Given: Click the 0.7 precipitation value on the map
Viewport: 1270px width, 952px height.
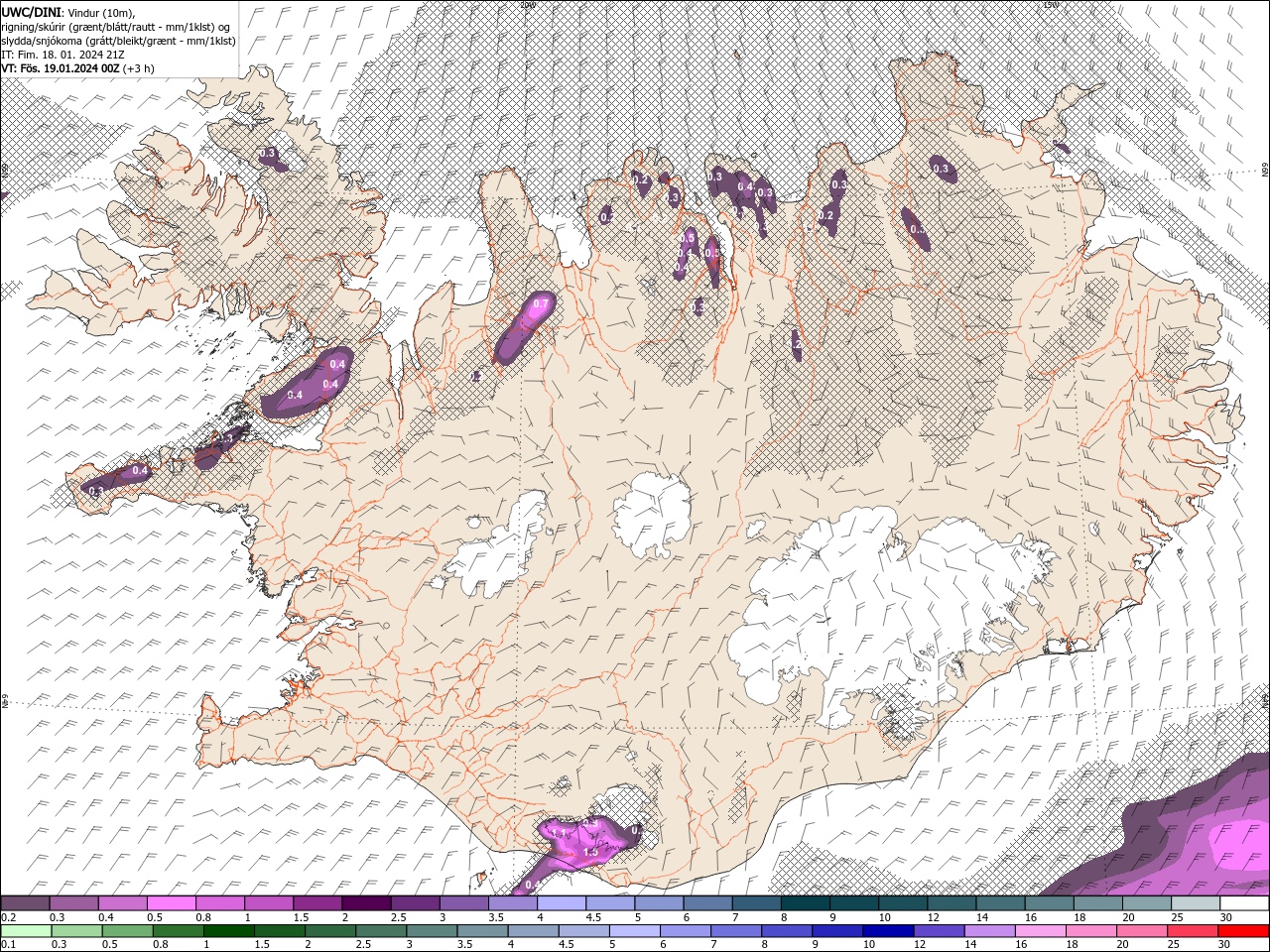Looking at the screenshot, I should 541,303.
